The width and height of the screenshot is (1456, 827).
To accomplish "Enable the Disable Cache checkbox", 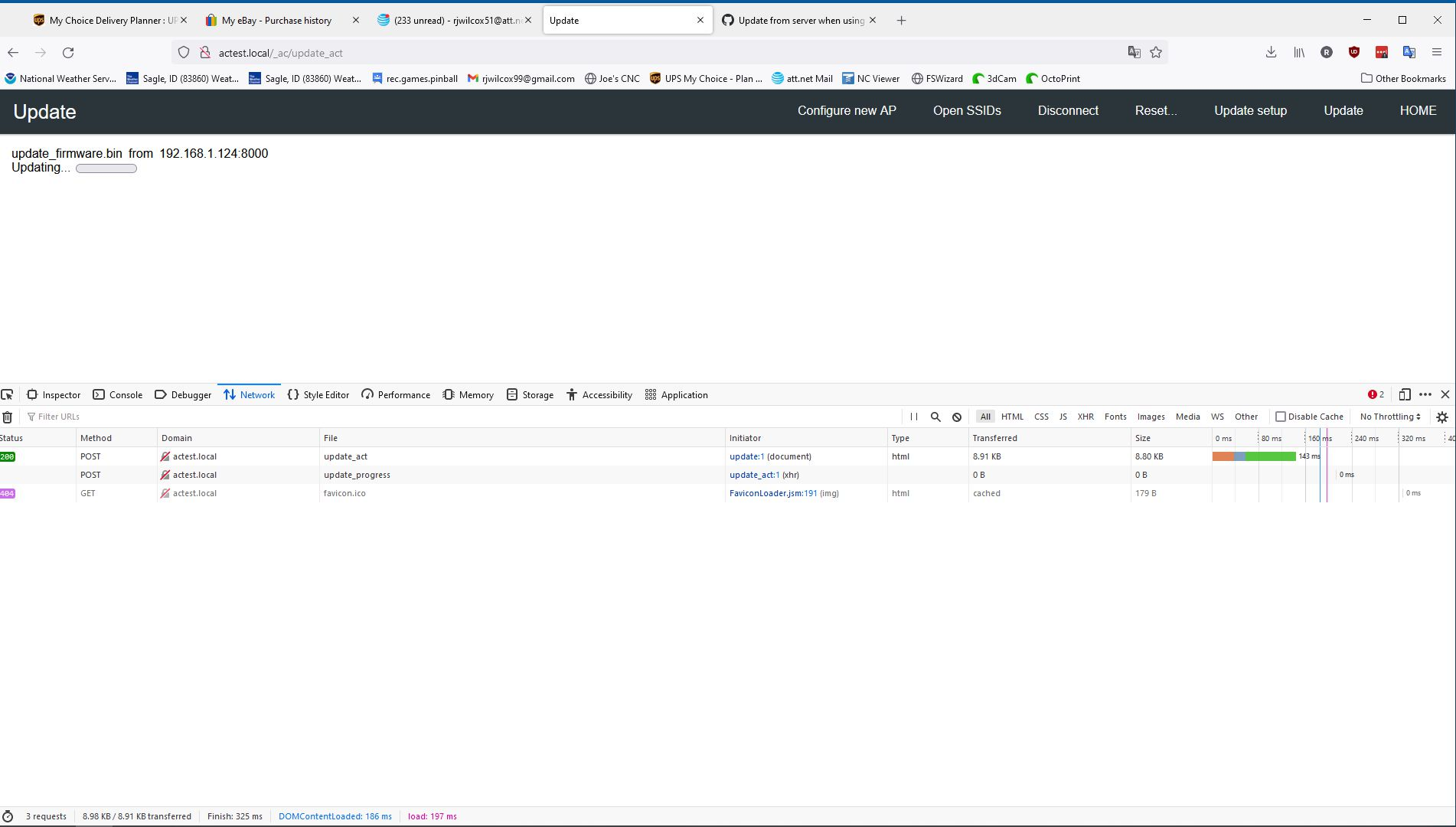I will [1281, 417].
